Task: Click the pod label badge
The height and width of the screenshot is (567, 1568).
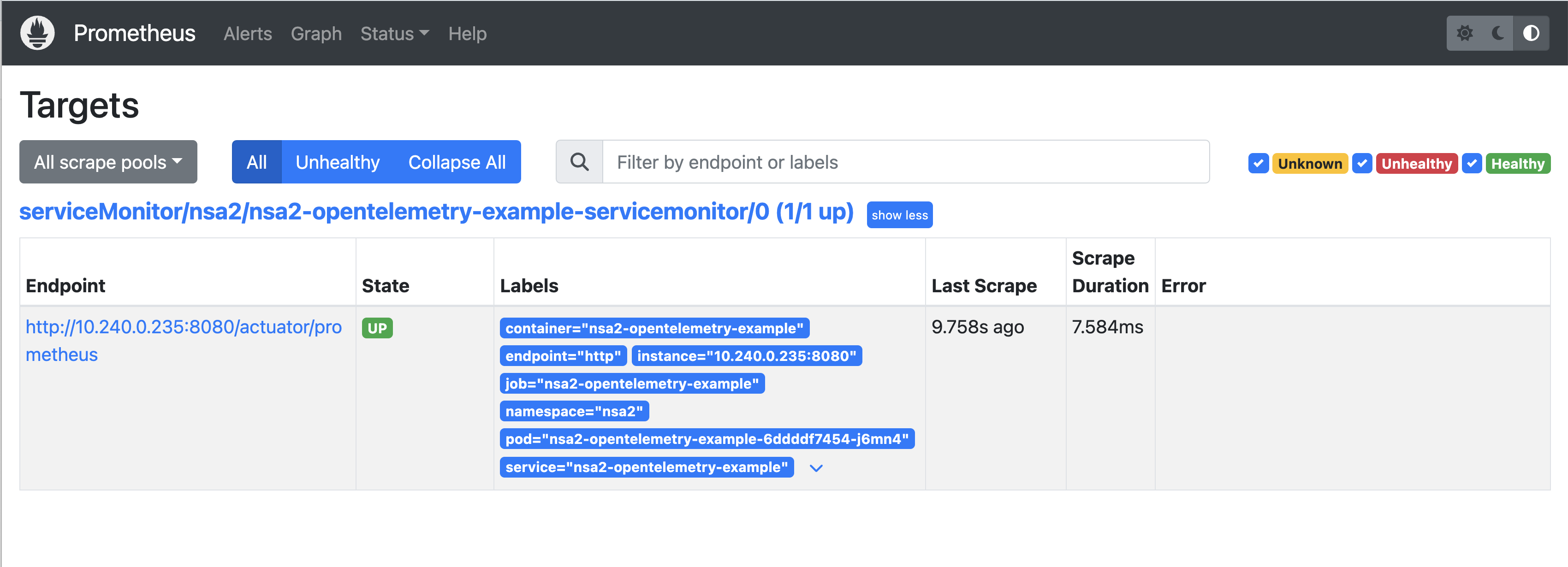Action: [x=707, y=439]
